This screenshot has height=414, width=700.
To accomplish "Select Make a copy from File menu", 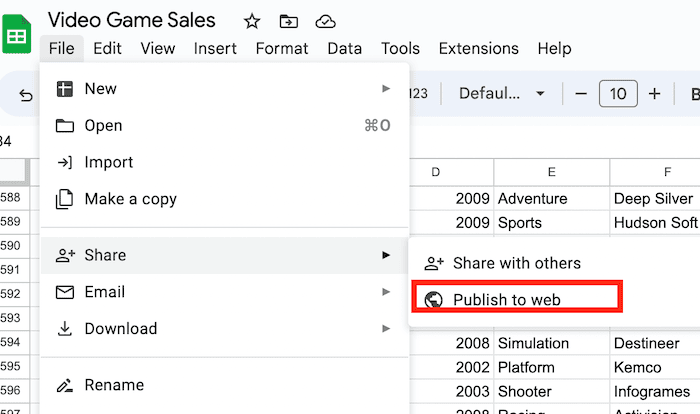I will click(x=130, y=199).
